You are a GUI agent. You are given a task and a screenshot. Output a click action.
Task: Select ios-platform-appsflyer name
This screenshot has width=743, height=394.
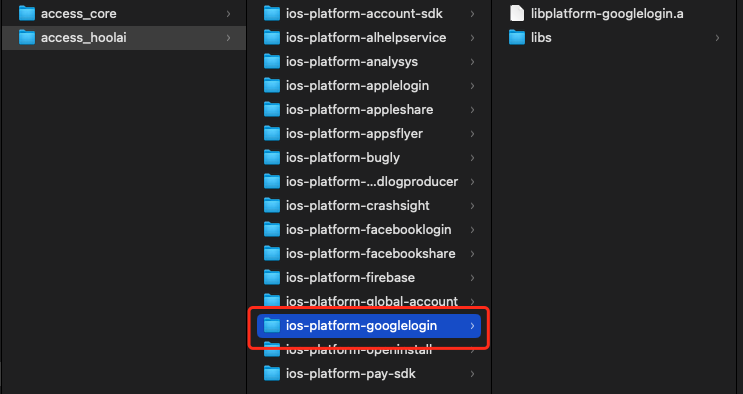[x=354, y=134]
